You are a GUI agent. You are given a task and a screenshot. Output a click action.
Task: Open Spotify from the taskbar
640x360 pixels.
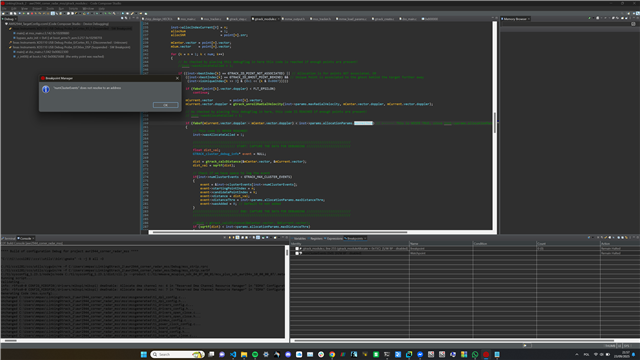(255, 354)
